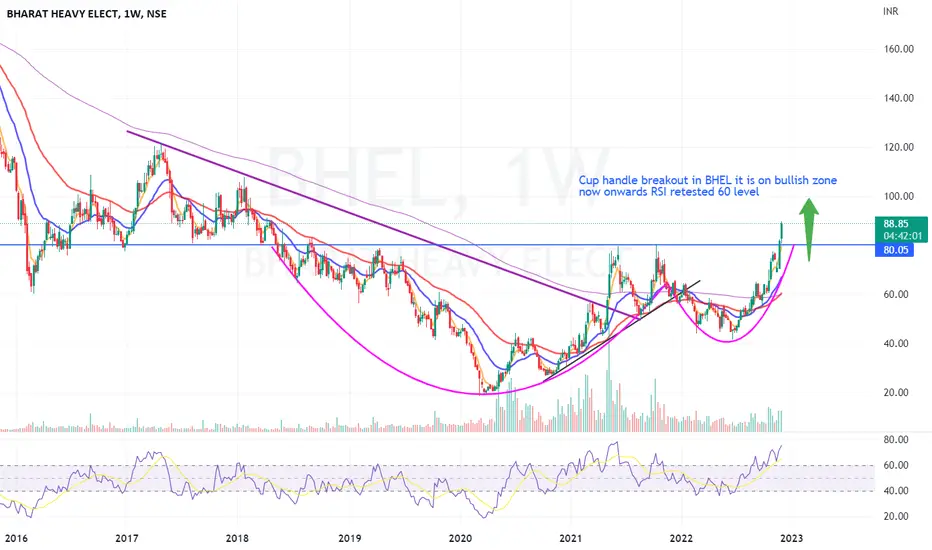Click the 2019 label on time axis
The image size is (932, 550).
point(350,539)
